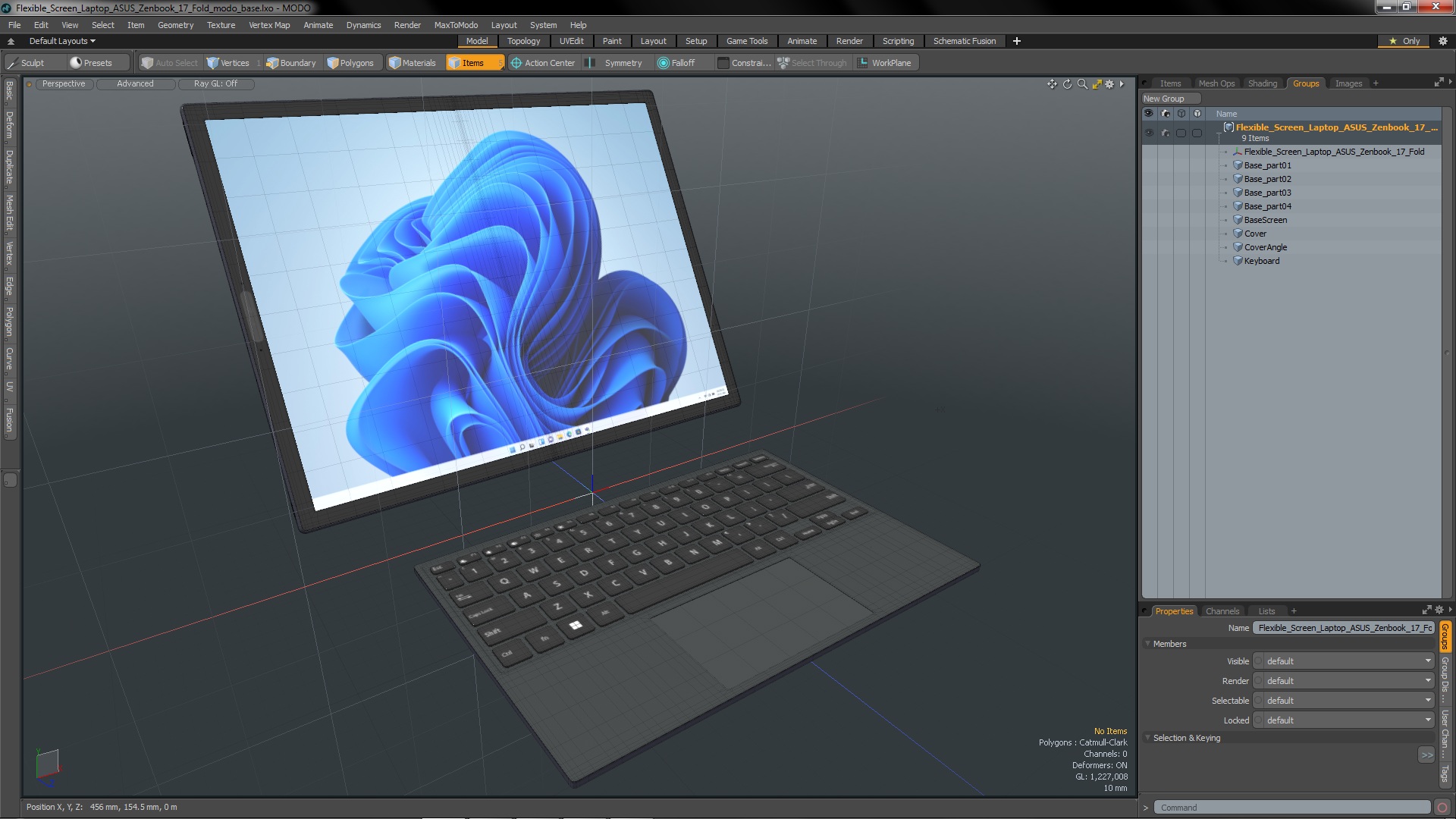Add a new layout tab with the plus button
This screenshot has width=1456, height=819.
click(x=1017, y=41)
